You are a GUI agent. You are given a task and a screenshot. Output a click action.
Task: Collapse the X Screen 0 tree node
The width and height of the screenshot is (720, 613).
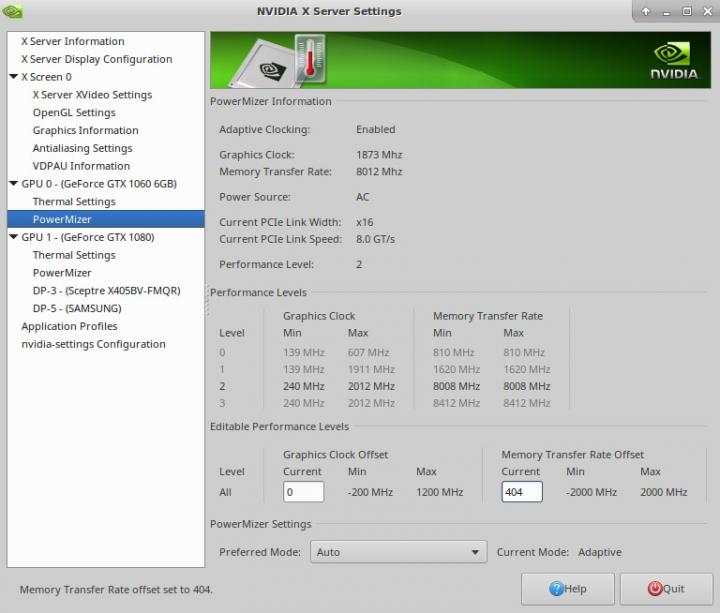(13, 77)
